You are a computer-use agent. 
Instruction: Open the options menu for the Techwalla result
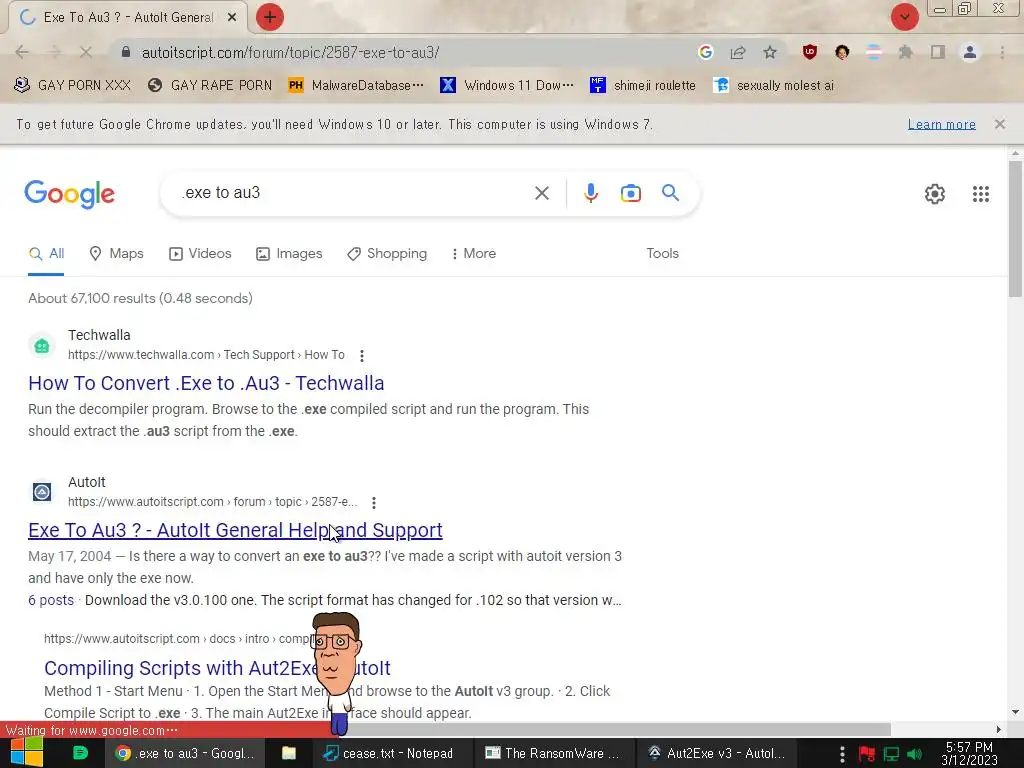(x=362, y=355)
